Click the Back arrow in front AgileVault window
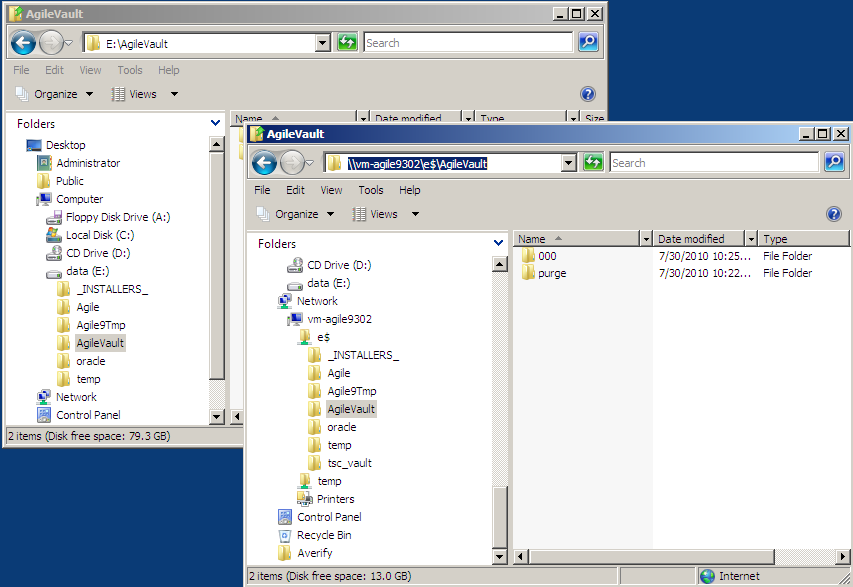This screenshot has height=587, width=853. tap(264, 163)
